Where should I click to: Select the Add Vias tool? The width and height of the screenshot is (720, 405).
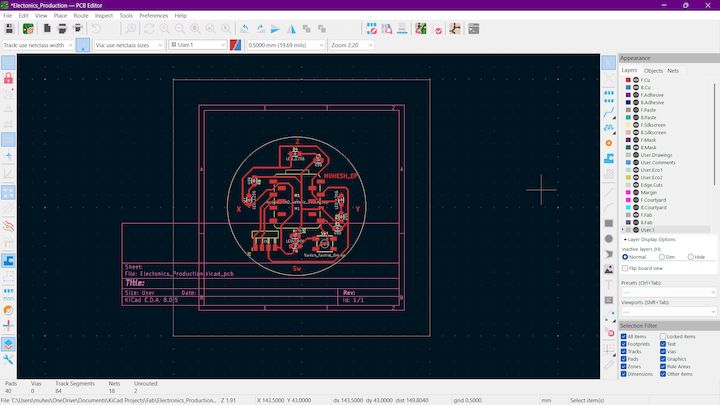[x=609, y=143]
